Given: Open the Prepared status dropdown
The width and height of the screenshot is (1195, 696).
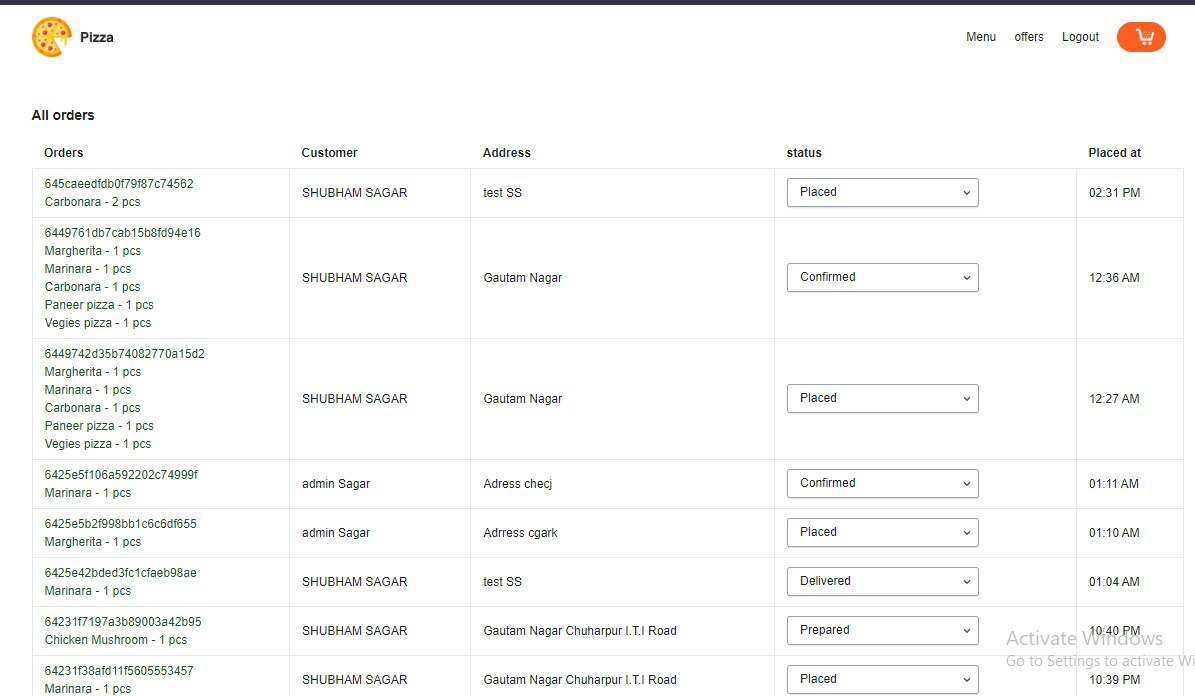Looking at the screenshot, I should [x=883, y=630].
